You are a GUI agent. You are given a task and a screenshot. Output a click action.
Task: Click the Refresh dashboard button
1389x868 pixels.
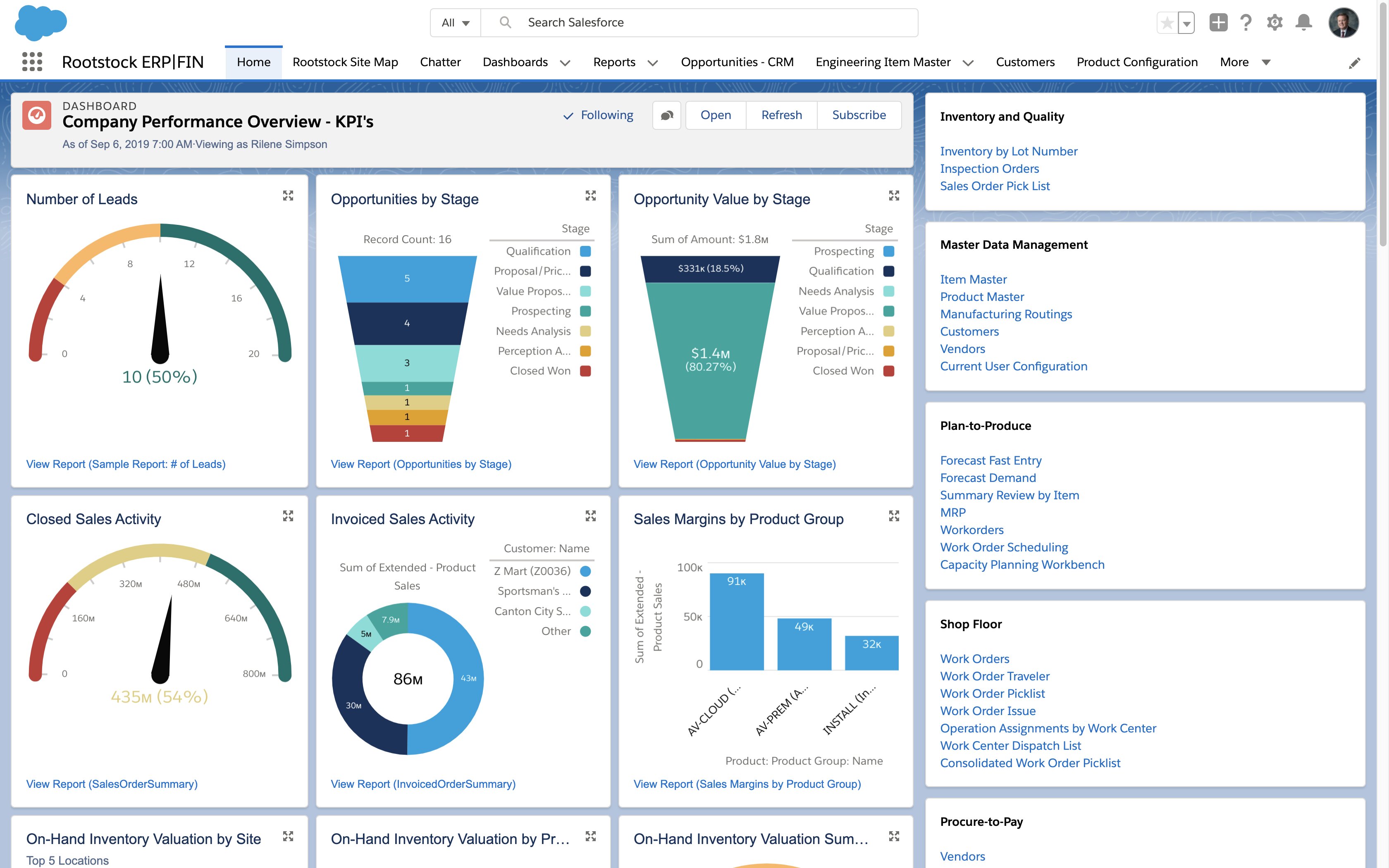coord(781,115)
